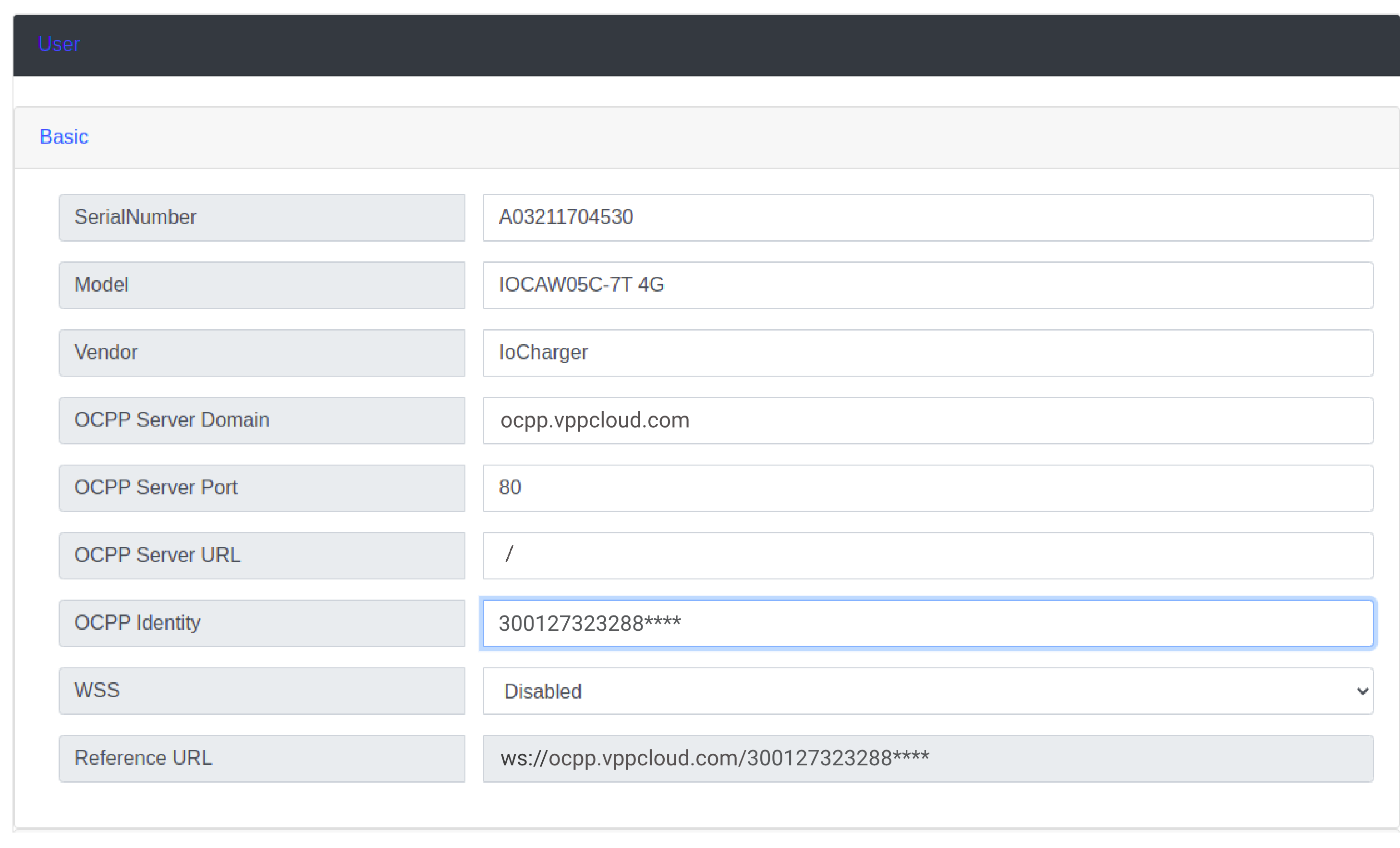Viewport: 1400px width, 848px height.
Task: Click the OCPP Server URL input box
Action: coord(927,555)
